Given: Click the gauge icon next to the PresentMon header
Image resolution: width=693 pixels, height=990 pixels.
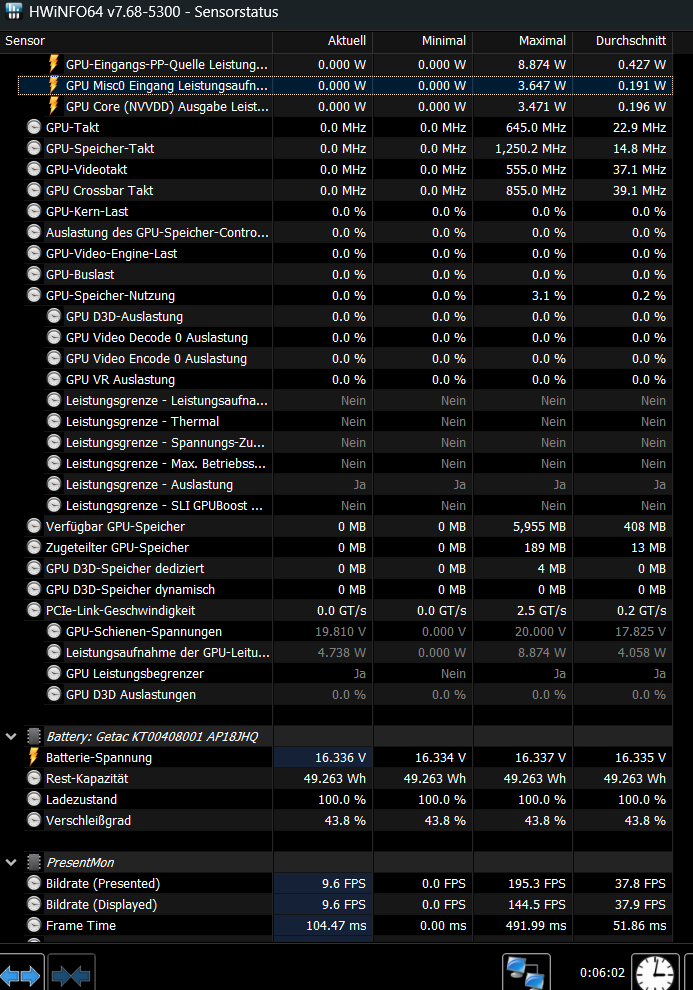Looking at the screenshot, I should click(33, 862).
